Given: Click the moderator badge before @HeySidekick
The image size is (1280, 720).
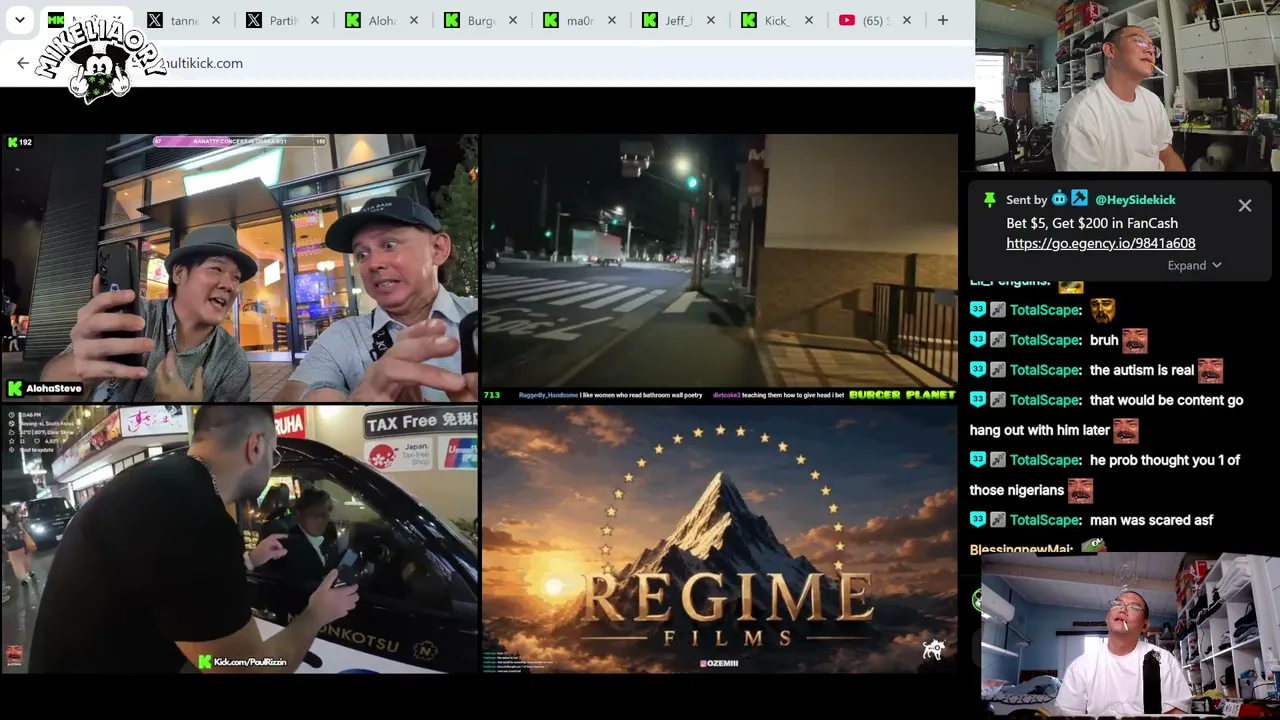Looking at the screenshot, I should click(x=1079, y=199).
